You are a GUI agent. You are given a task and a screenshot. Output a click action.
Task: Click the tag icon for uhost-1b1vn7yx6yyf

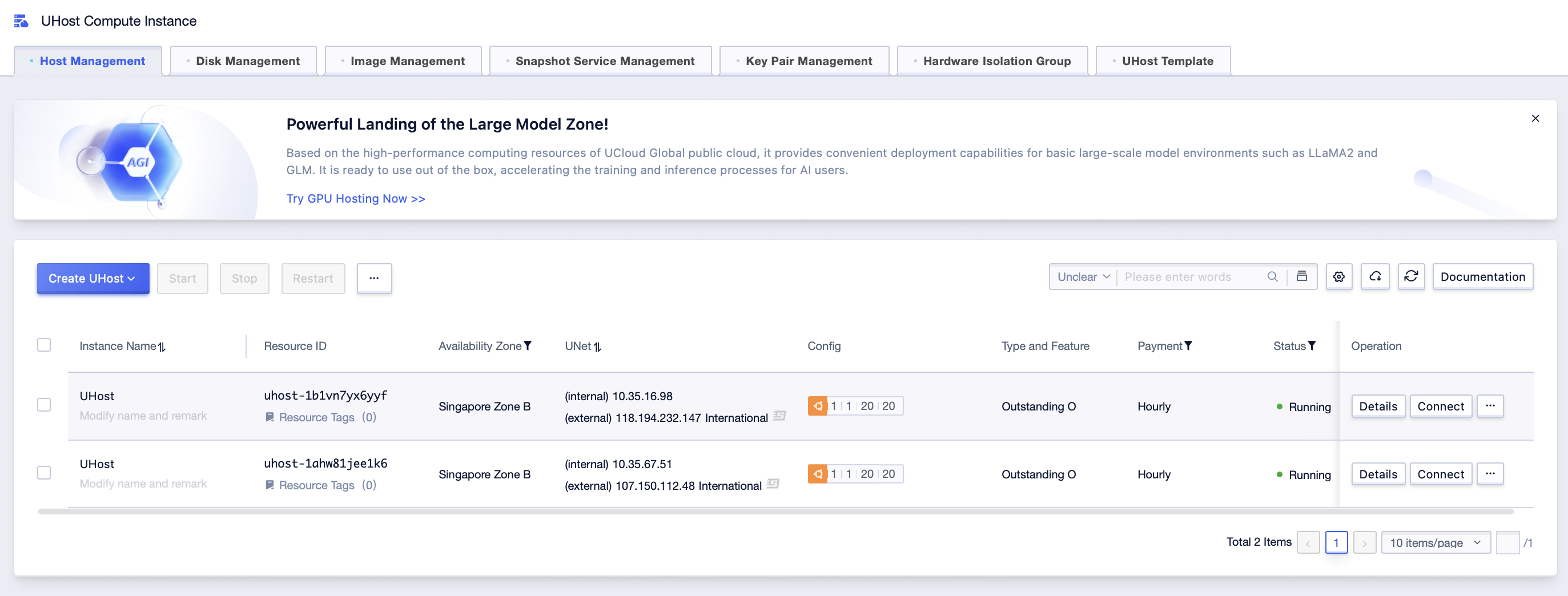[x=270, y=418]
